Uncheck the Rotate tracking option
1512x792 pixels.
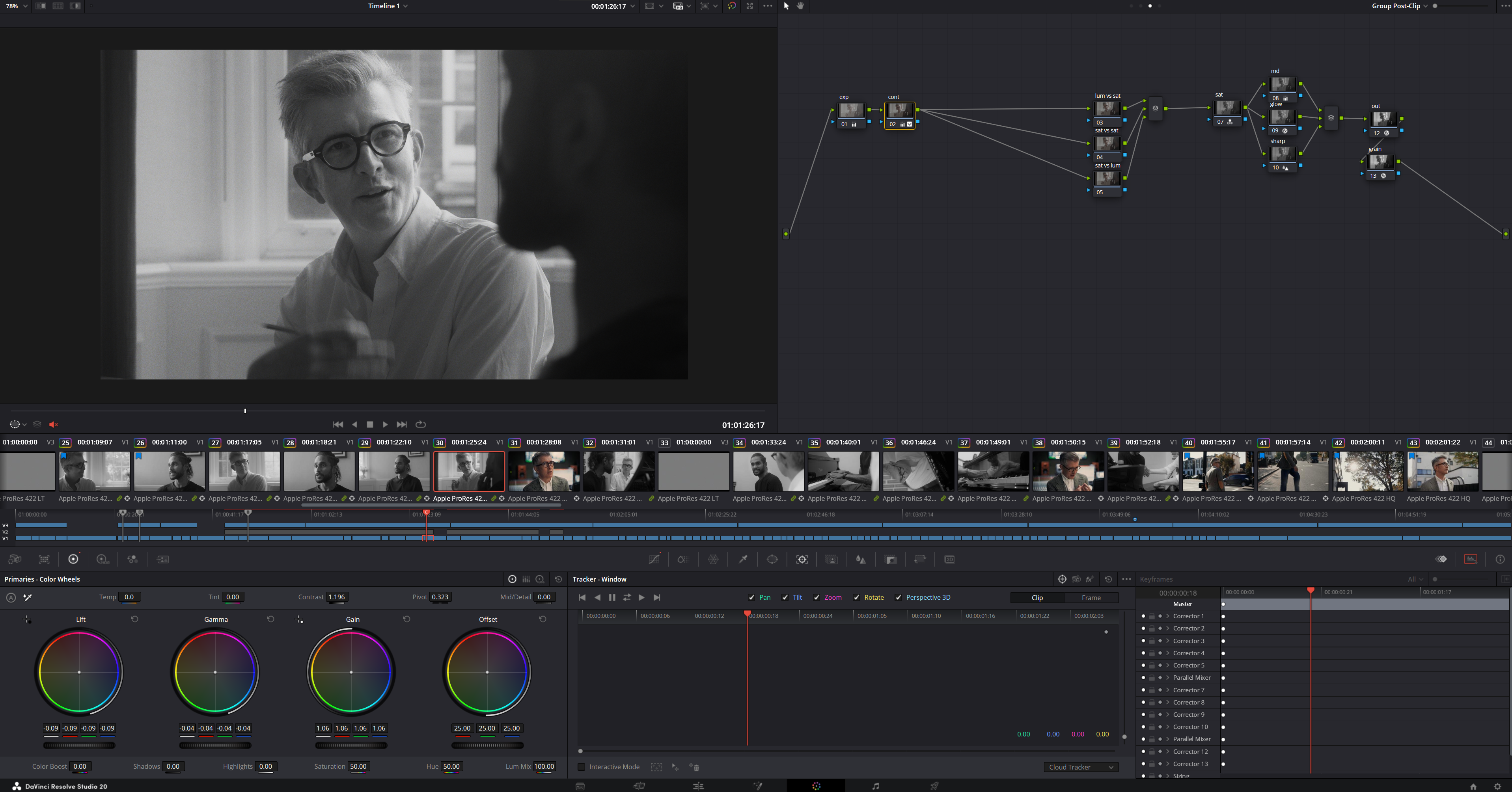pos(857,597)
